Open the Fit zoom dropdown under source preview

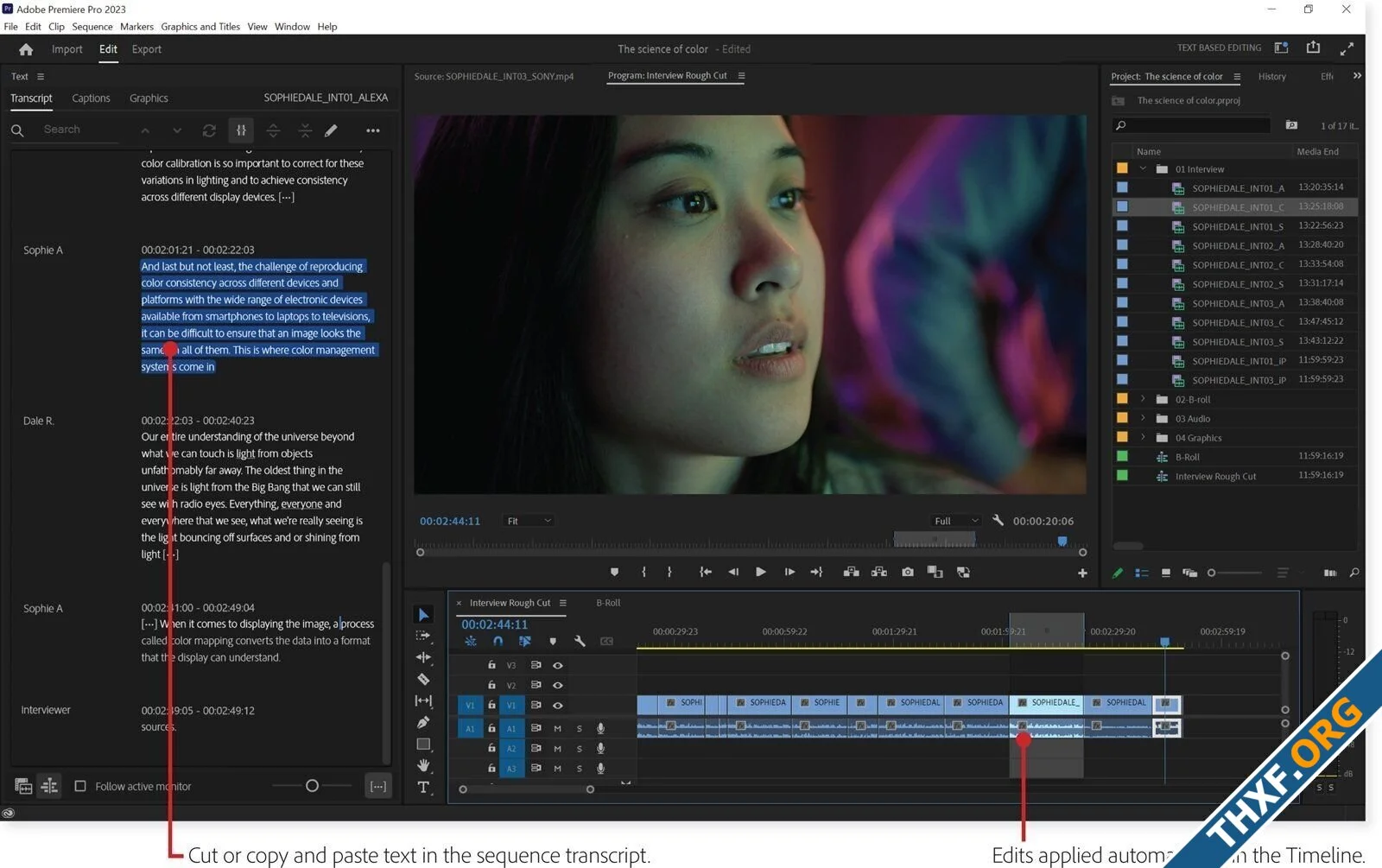[528, 520]
